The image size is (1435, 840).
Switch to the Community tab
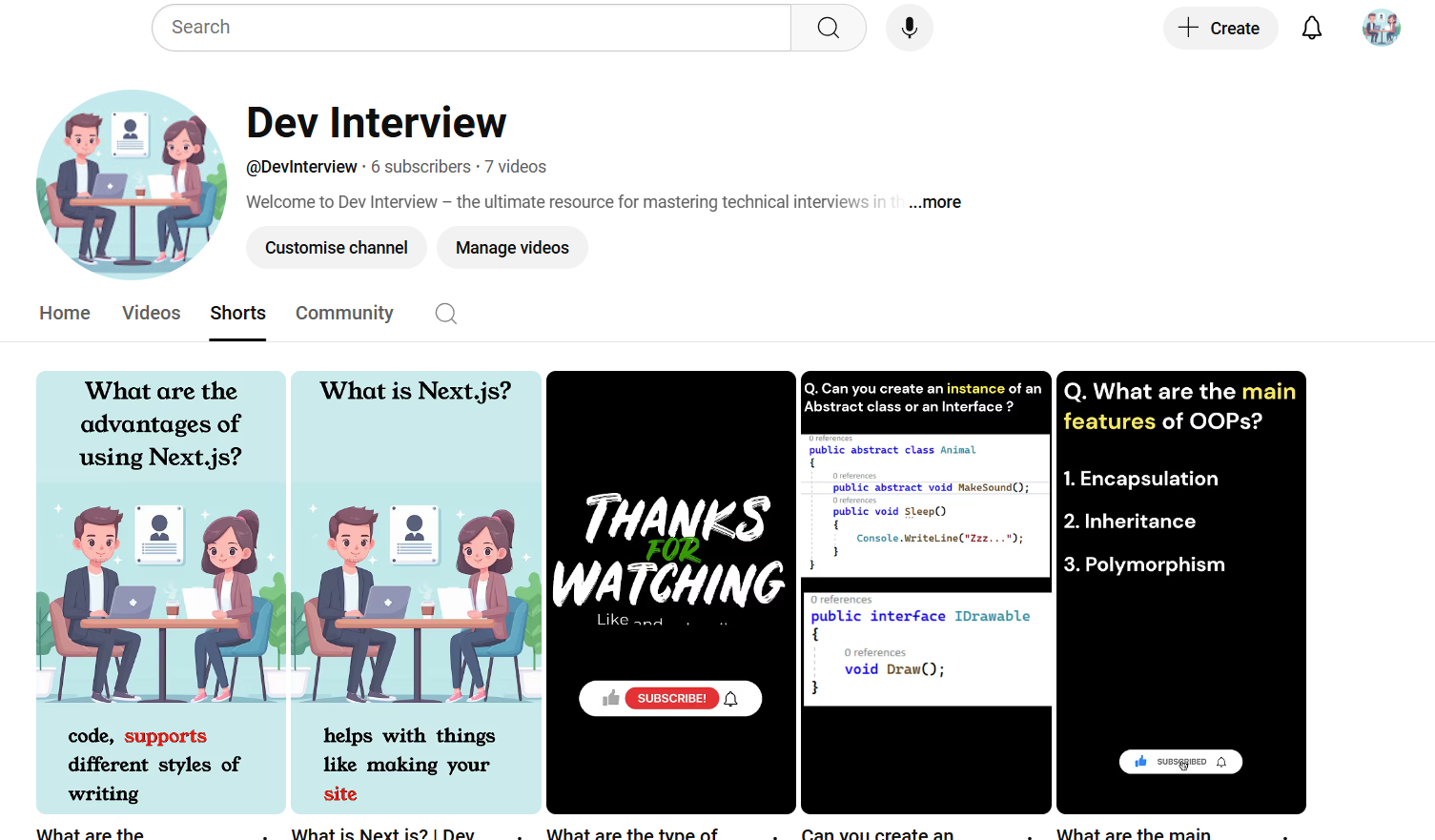(343, 313)
